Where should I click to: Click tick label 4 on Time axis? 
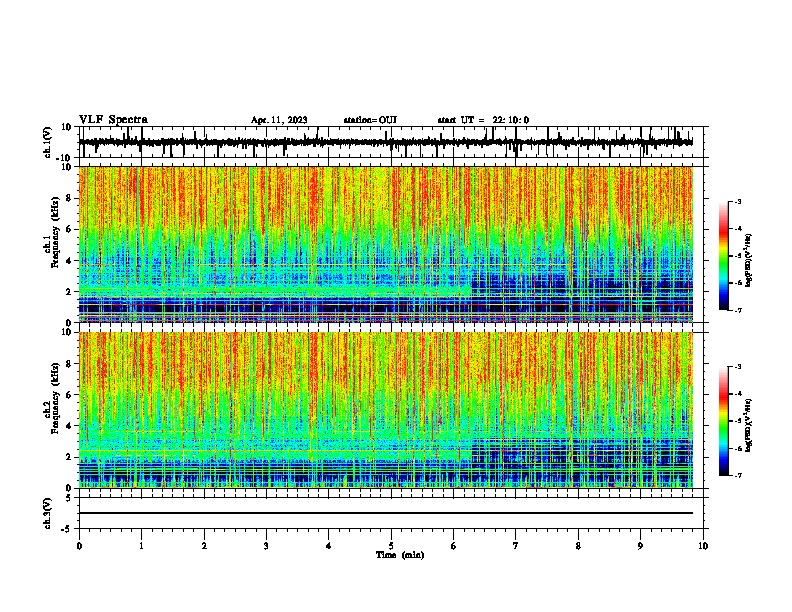tap(329, 546)
